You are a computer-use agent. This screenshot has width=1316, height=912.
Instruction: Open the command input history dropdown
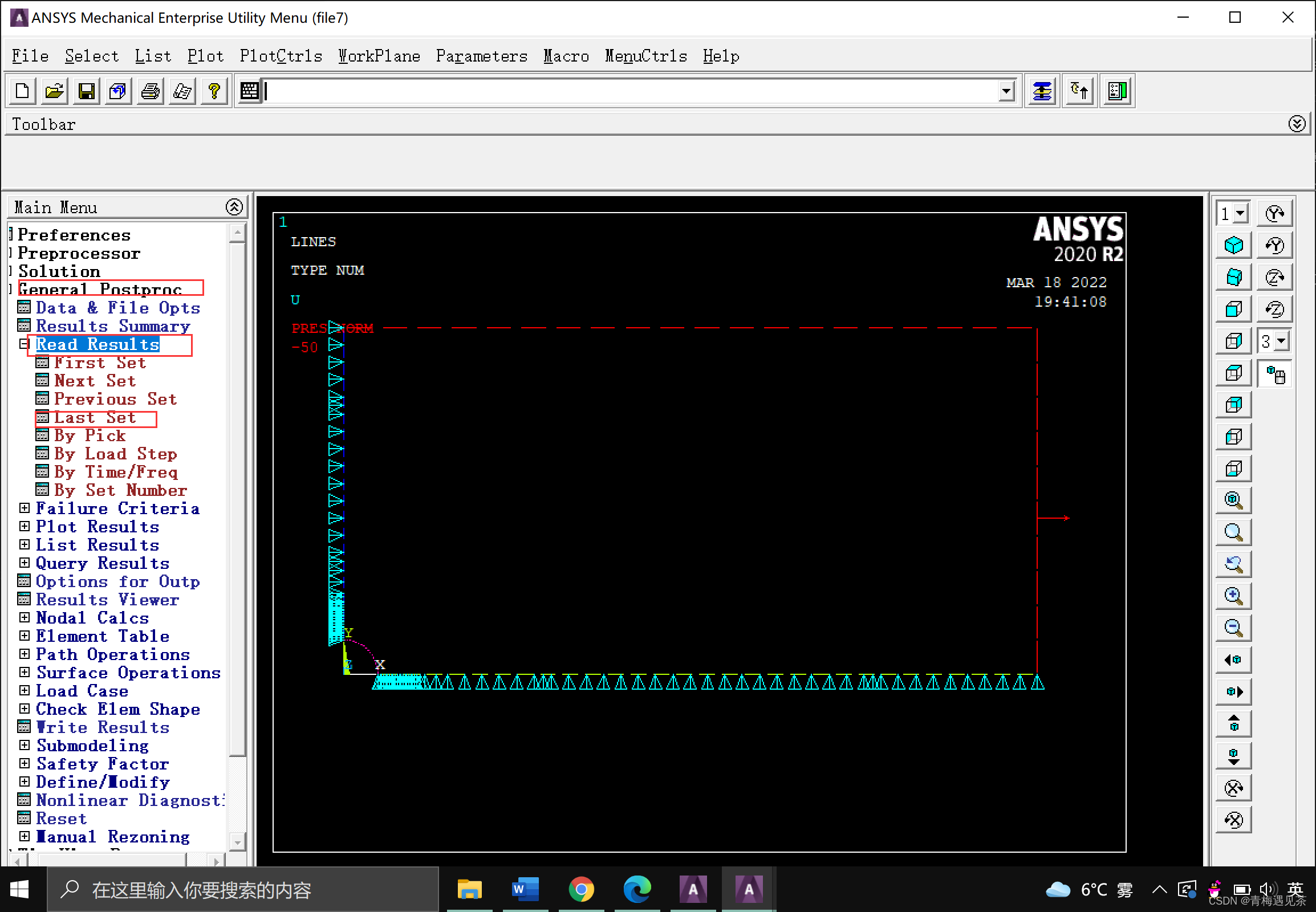click(x=1006, y=91)
